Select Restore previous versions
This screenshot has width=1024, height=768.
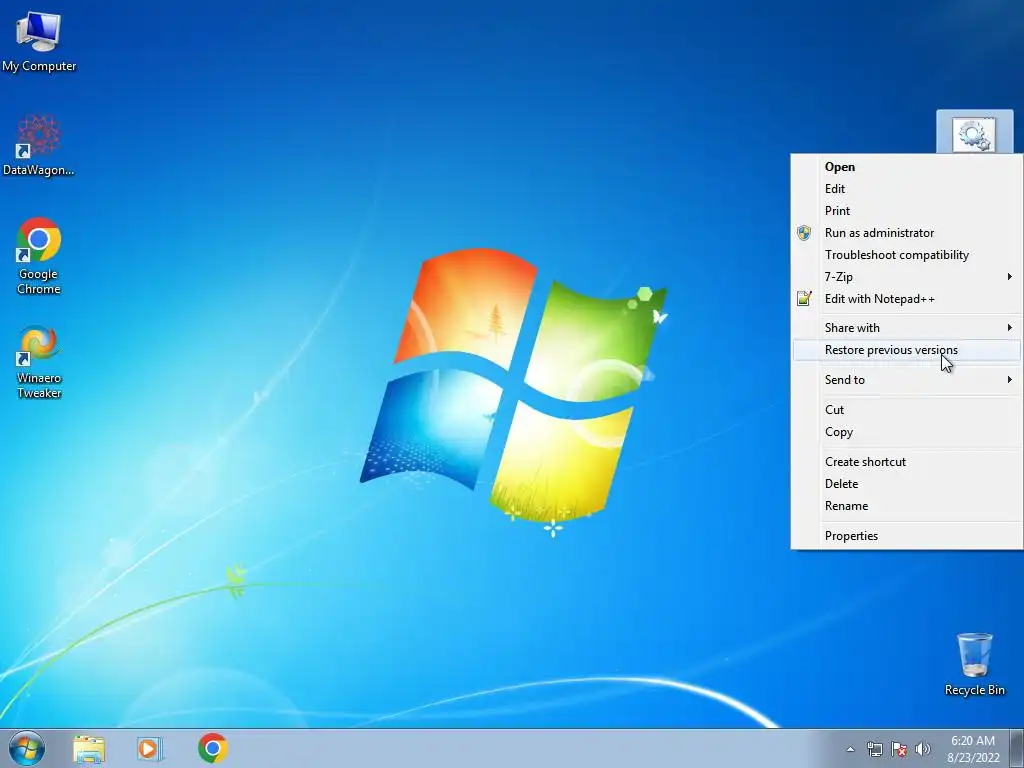pyautogui.click(x=907, y=350)
